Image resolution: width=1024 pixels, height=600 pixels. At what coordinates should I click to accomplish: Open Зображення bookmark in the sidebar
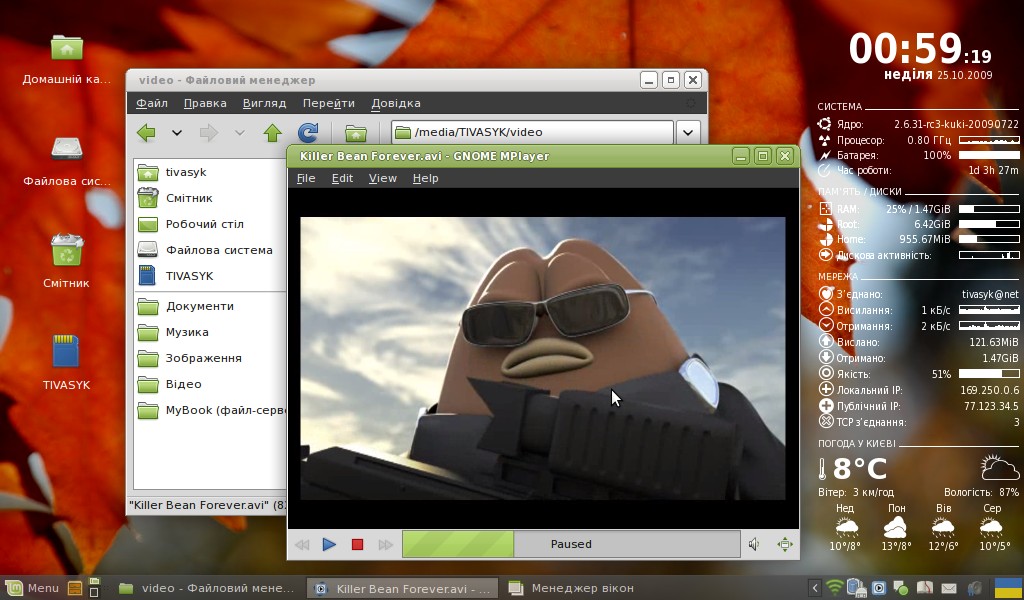pyautogui.click(x=210, y=358)
